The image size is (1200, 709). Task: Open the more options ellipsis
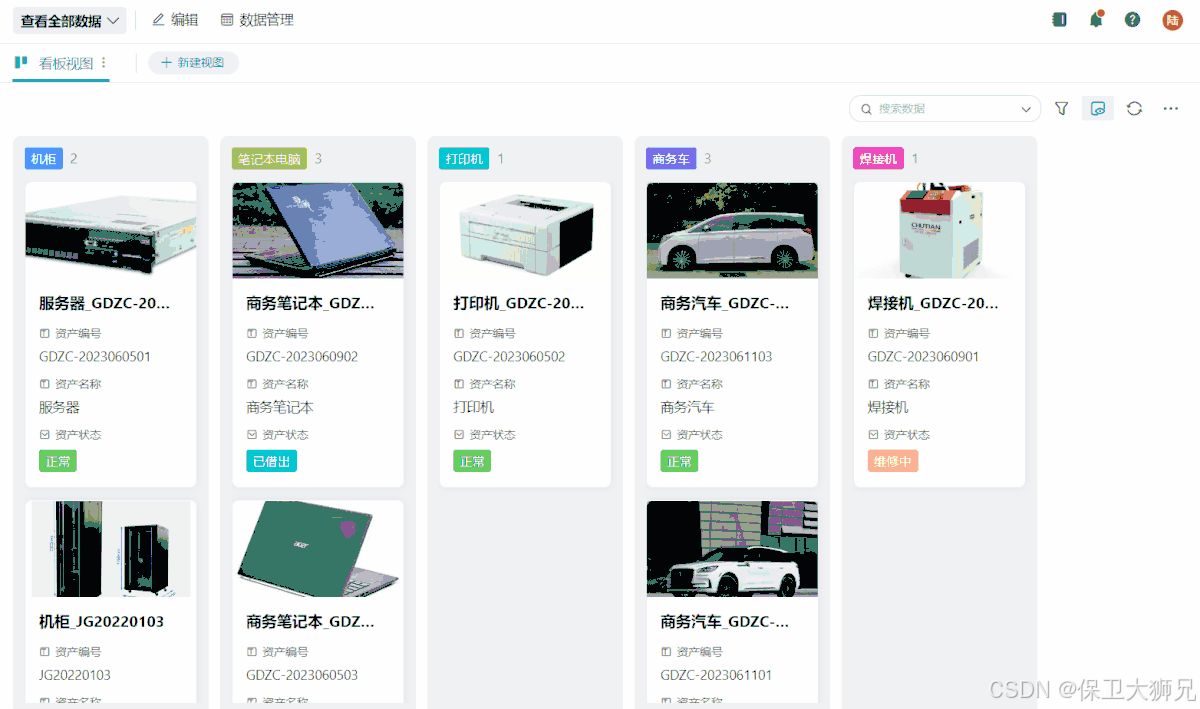point(1171,108)
